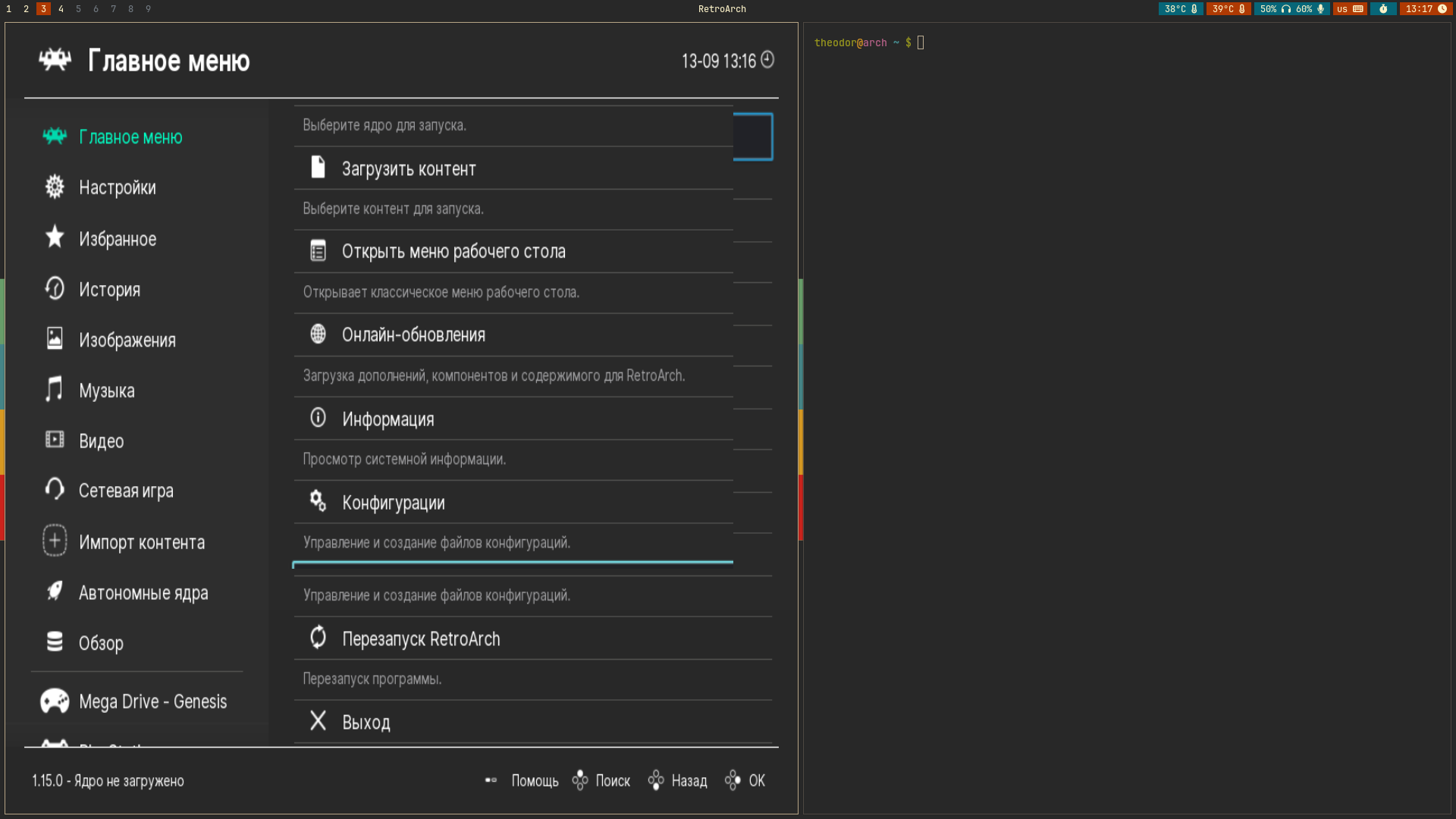
Task: Select the Сетевая игра headset icon
Action: [x=55, y=491]
